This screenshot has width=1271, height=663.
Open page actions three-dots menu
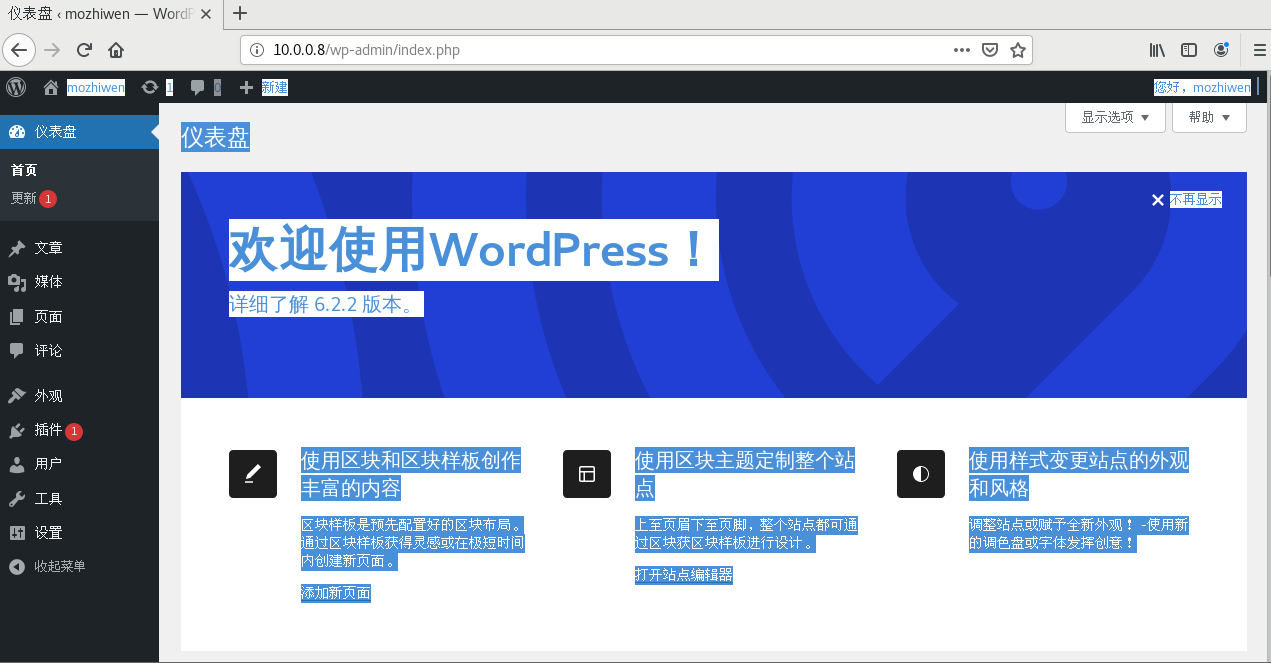coord(962,50)
